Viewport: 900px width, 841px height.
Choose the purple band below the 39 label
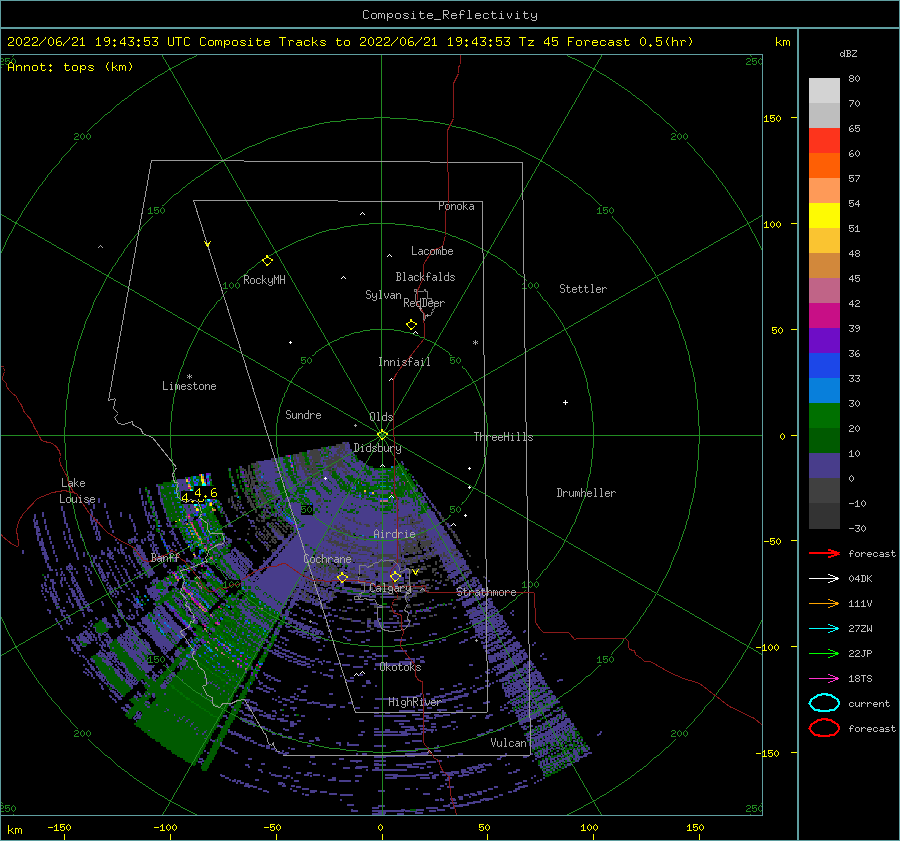[x=824, y=341]
